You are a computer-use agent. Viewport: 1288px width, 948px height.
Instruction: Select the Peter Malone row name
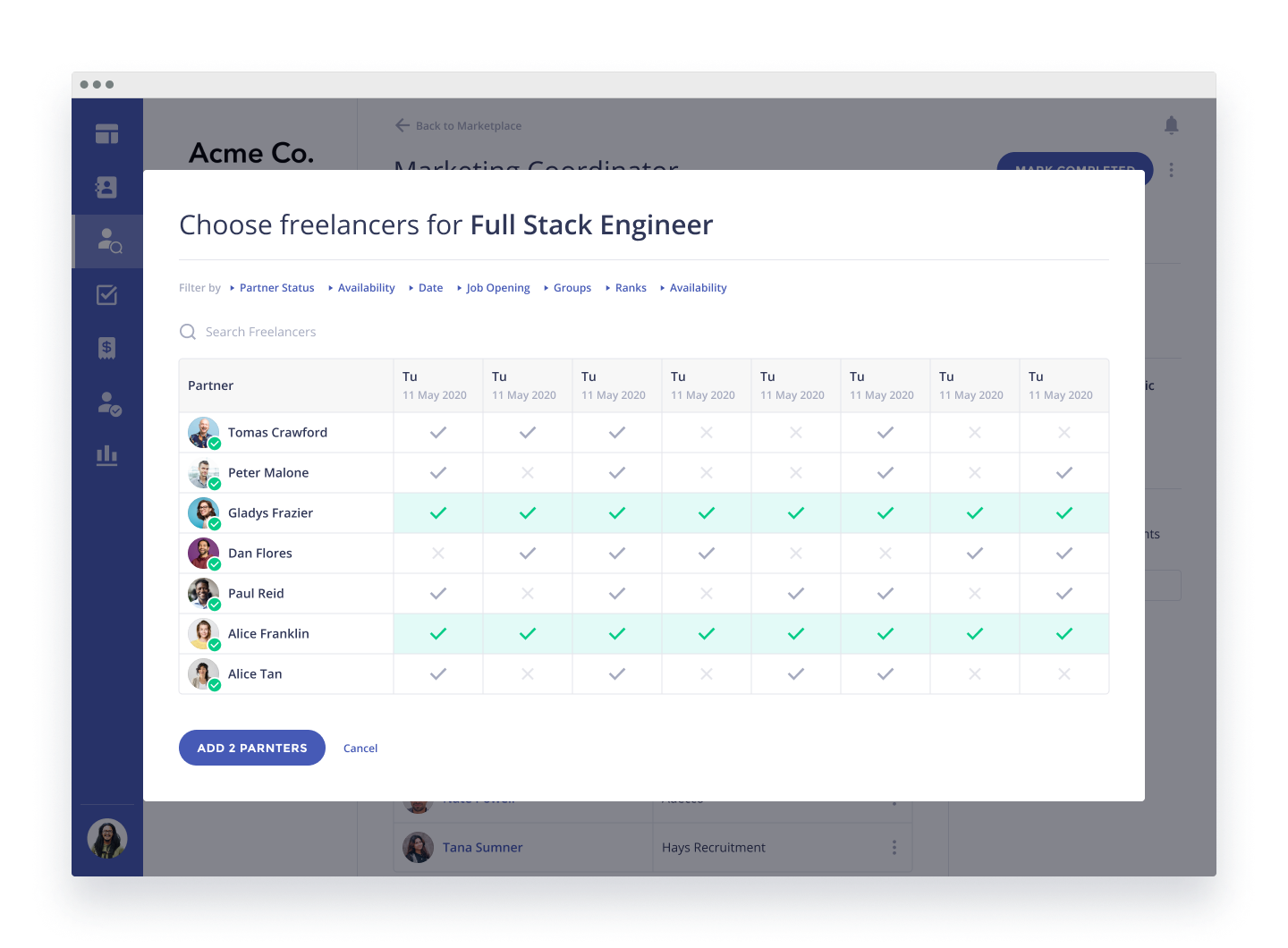pyautogui.click(x=268, y=473)
